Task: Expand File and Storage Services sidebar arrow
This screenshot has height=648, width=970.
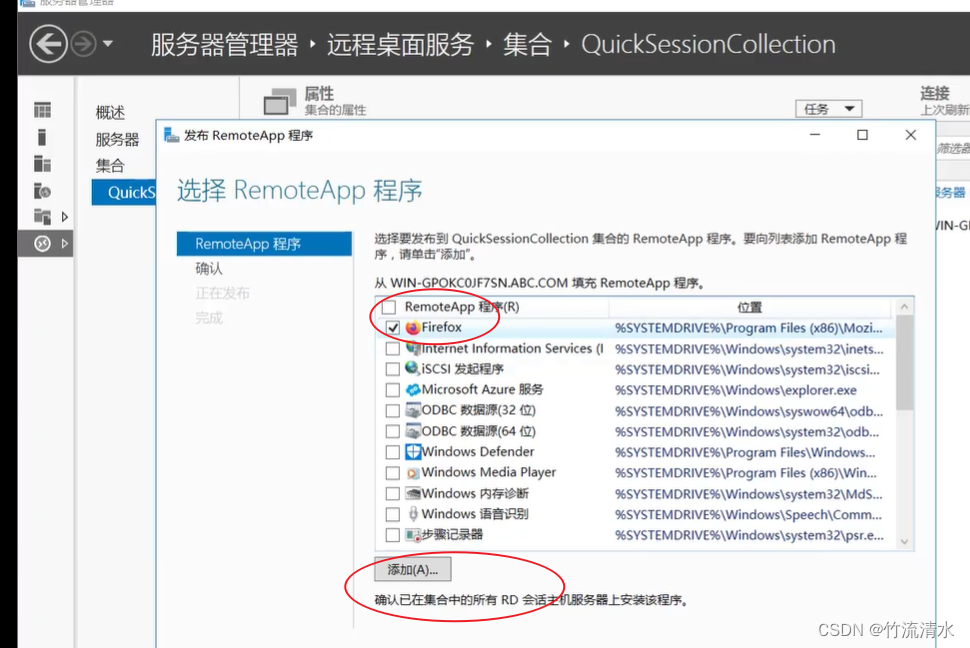Action: point(64,217)
